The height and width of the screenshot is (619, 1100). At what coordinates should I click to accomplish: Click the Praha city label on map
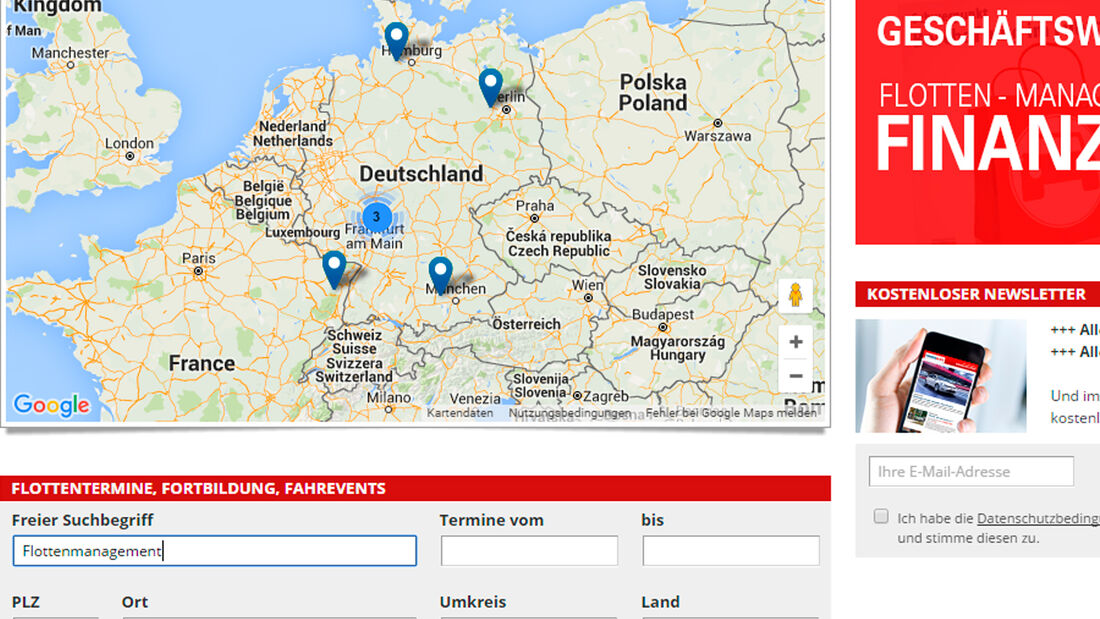pos(535,206)
